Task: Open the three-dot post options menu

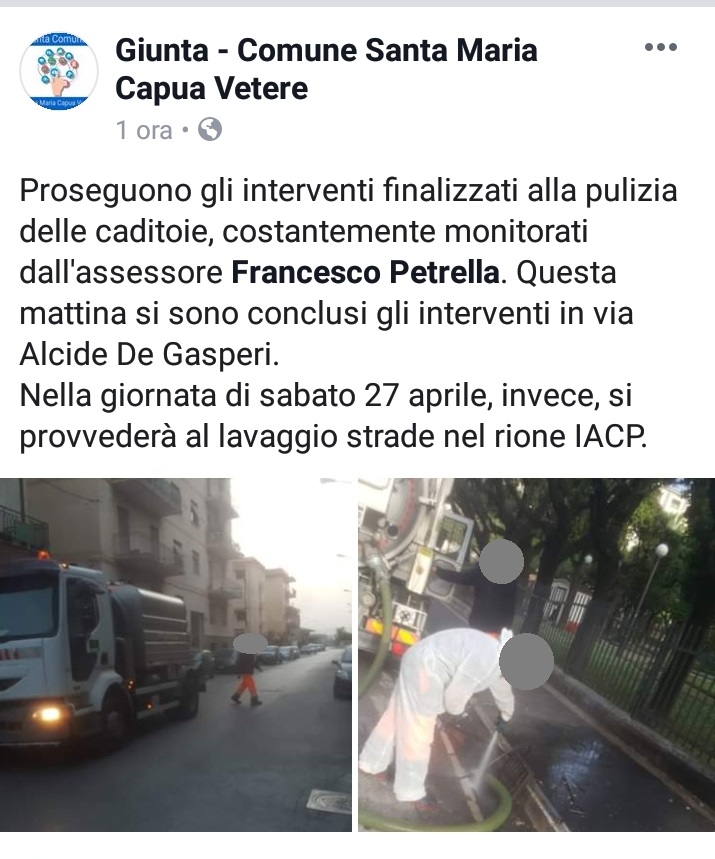Action: (x=661, y=47)
